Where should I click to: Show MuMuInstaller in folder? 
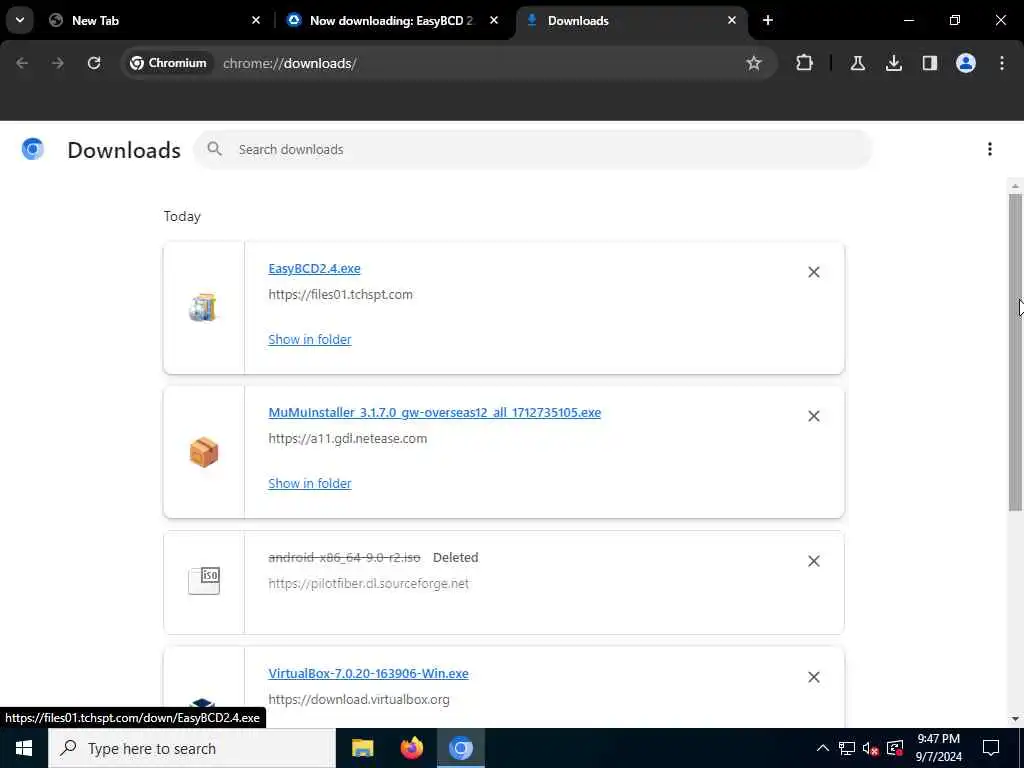pos(310,484)
